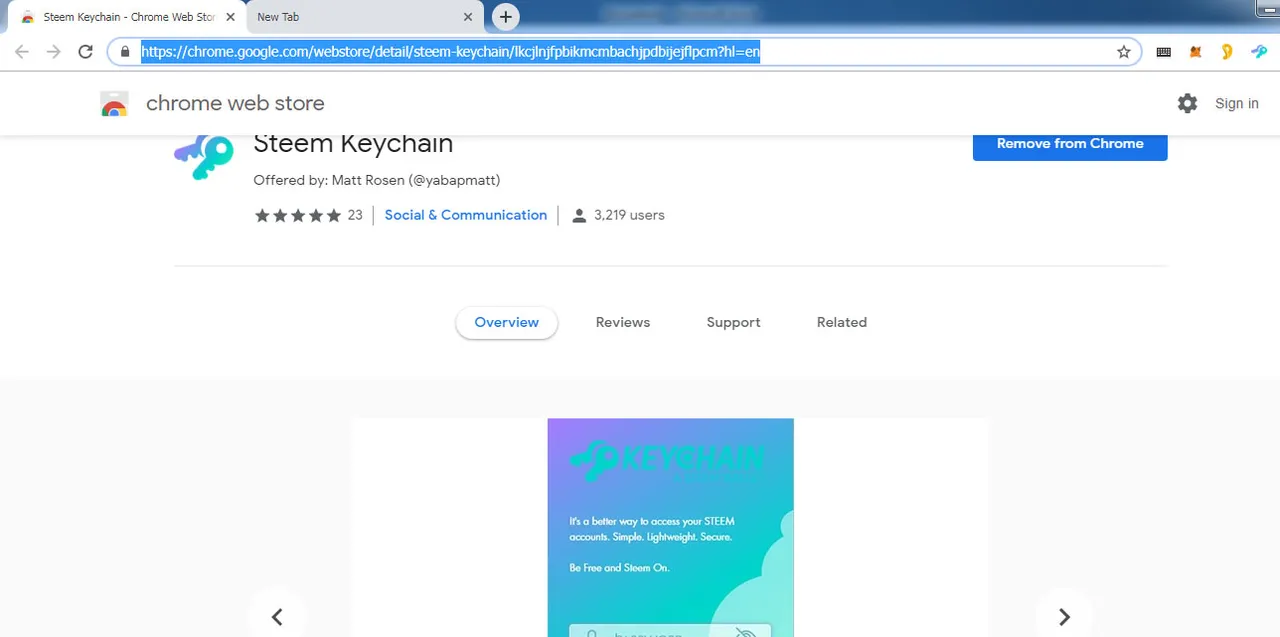Open the 23 ratings count
The width and height of the screenshot is (1280, 637).
(355, 215)
